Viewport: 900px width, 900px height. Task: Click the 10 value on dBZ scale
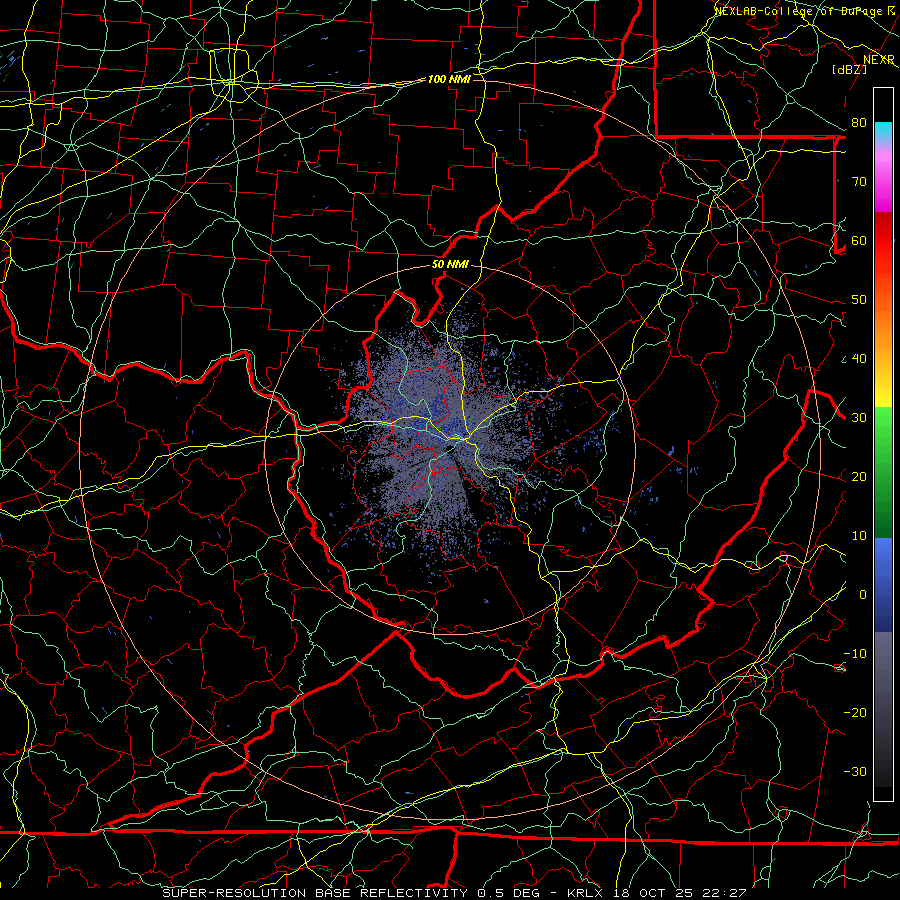pos(859,536)
